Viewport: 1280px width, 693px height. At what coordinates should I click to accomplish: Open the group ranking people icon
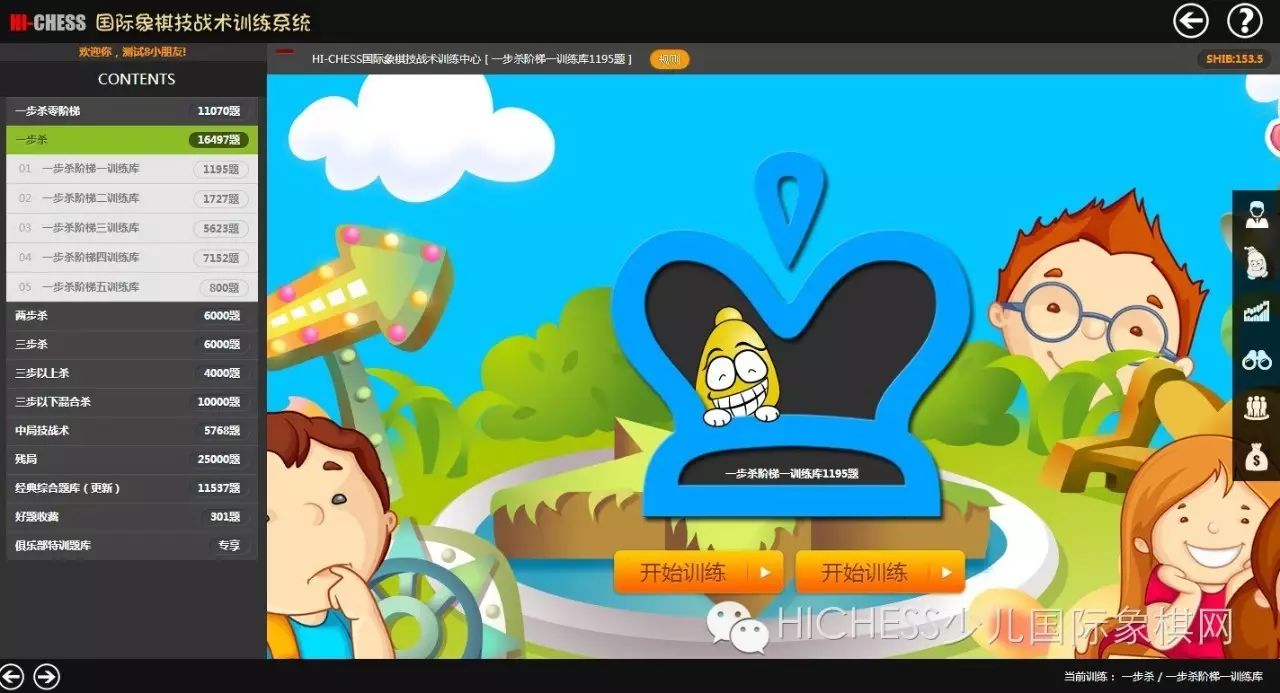pos(1256,408)
